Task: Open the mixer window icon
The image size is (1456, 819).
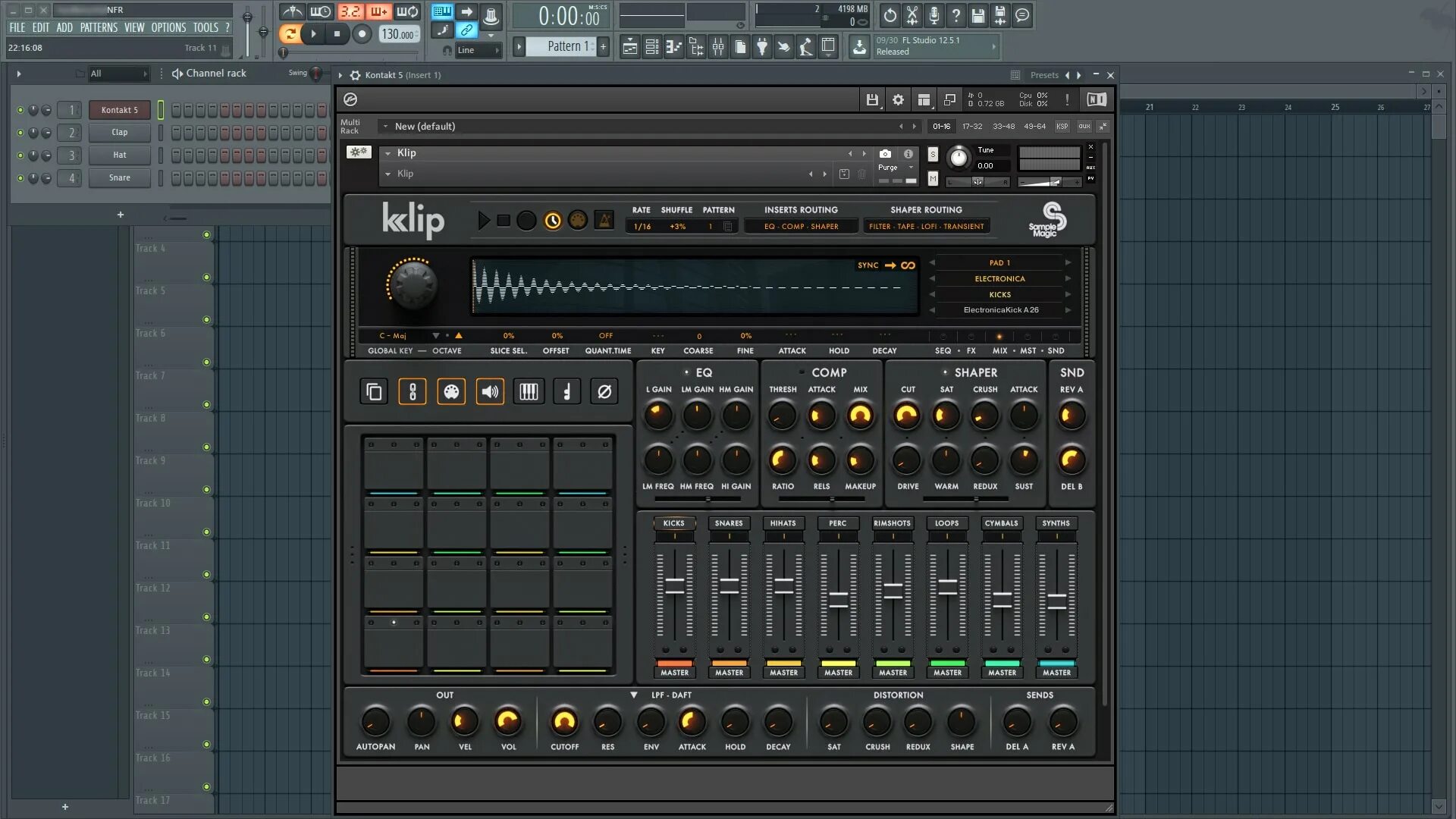Action: pos(717,47)
